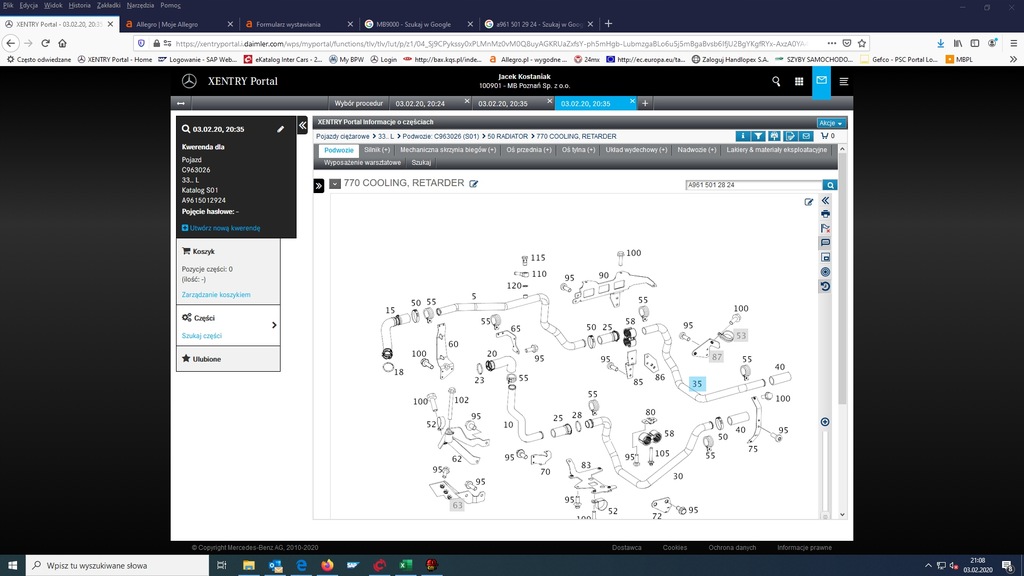
Task: Expand the Części section arrow
Action: [273, 325]
